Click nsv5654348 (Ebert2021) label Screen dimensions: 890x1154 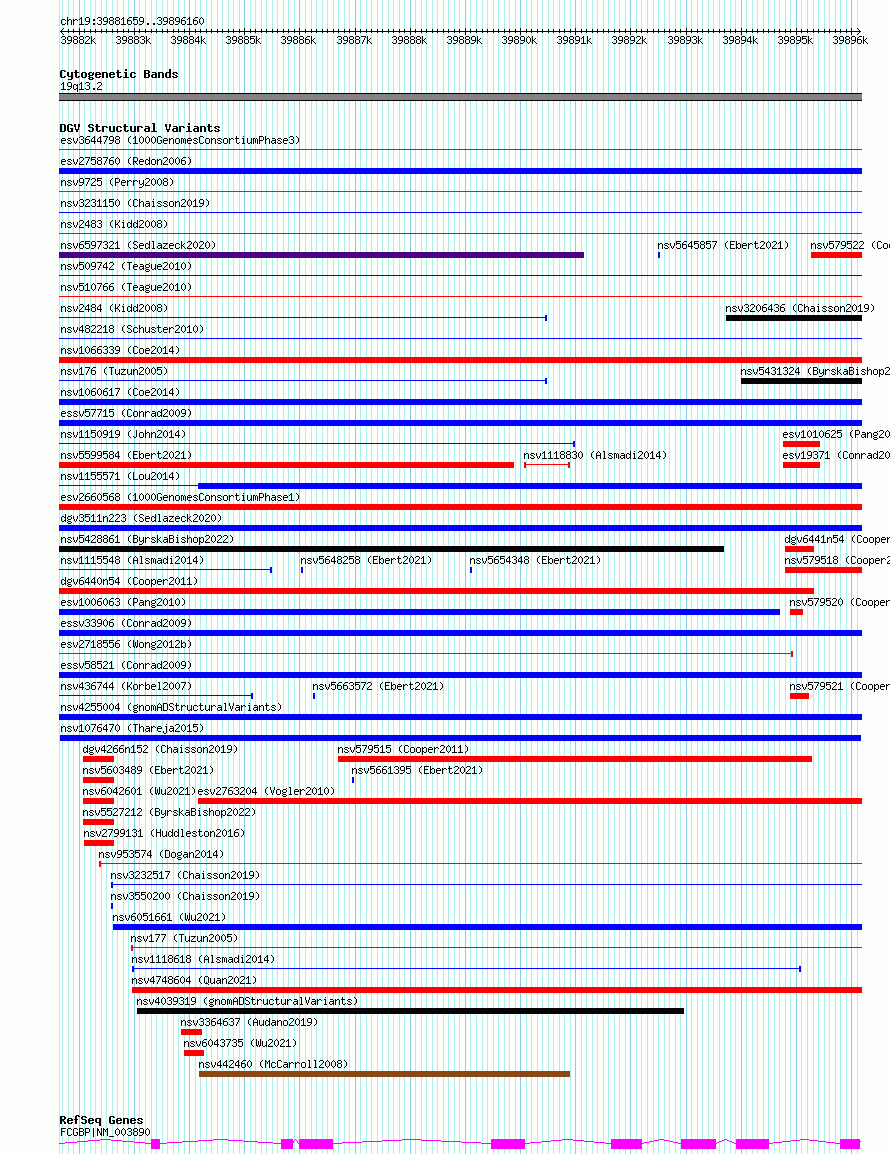tap(535, 561)
